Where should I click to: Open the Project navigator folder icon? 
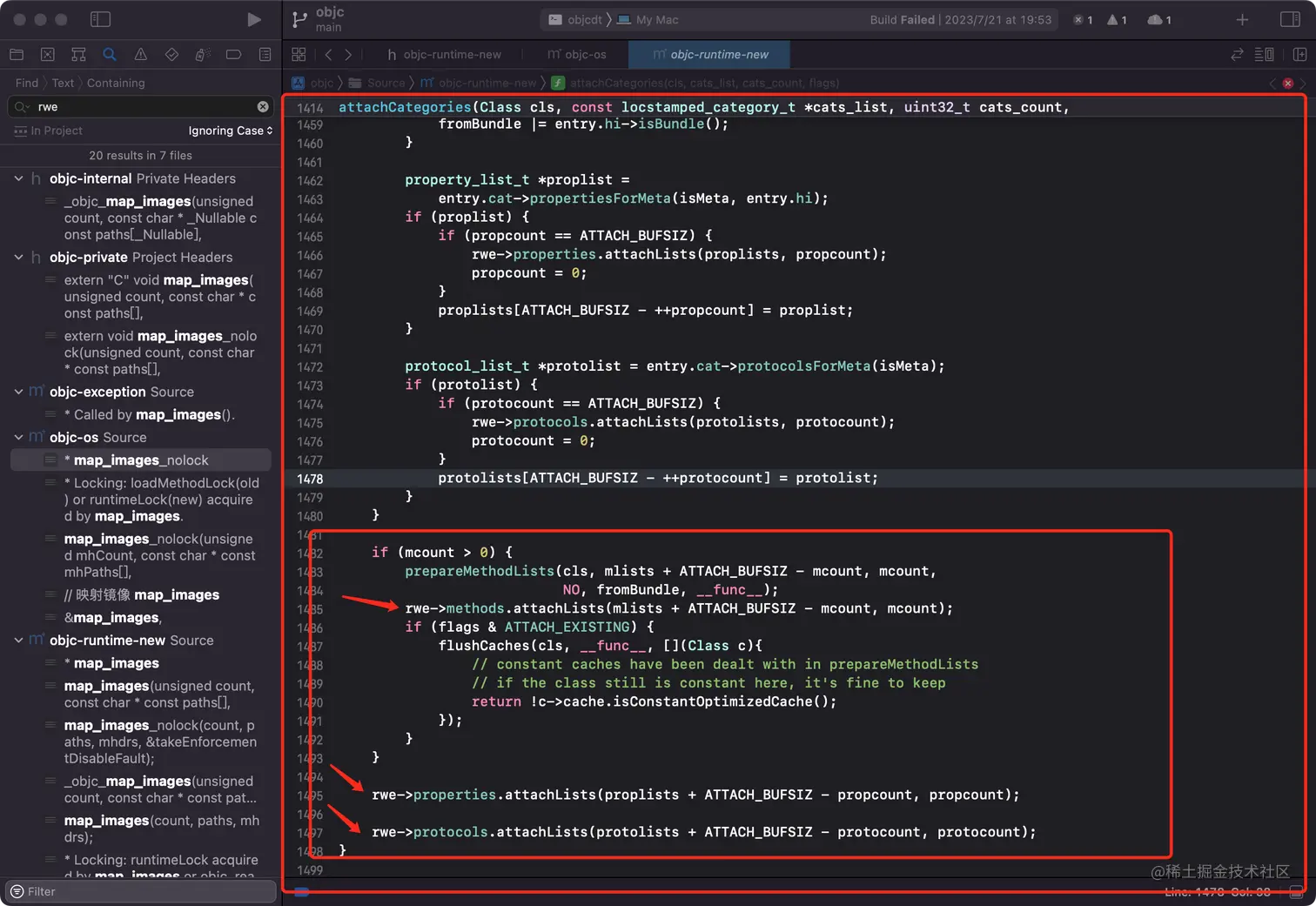[x=17, y=55]
